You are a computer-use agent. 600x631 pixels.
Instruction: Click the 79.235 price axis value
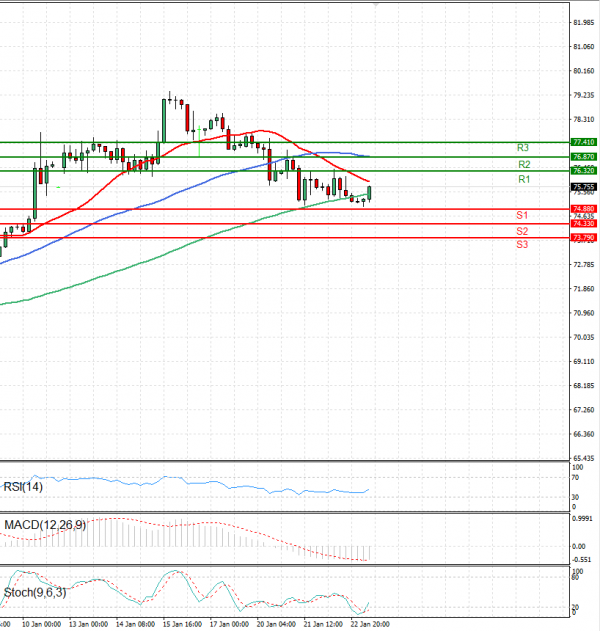584,95
